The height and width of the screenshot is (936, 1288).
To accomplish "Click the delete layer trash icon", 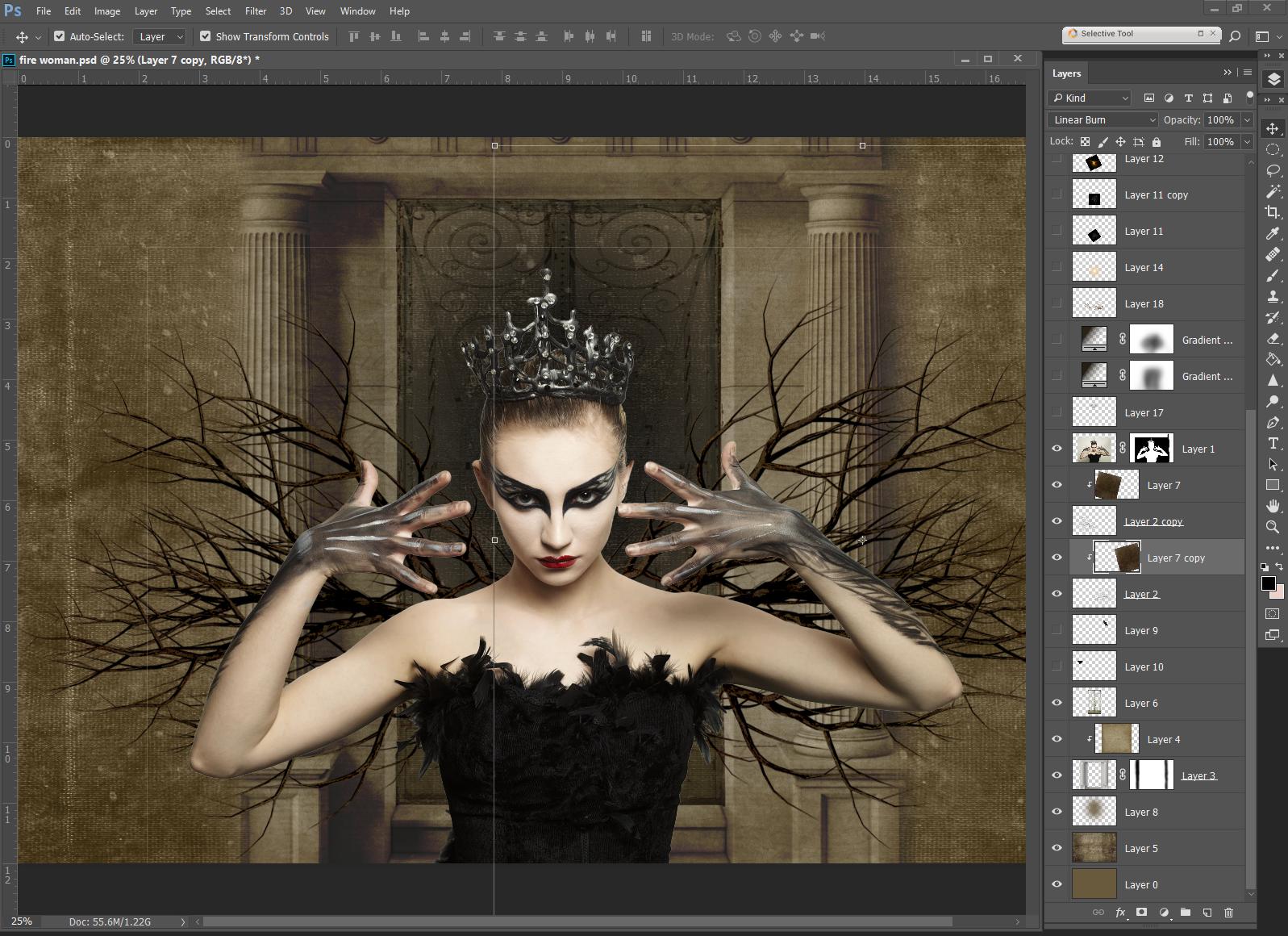I will pos(1228,913).
